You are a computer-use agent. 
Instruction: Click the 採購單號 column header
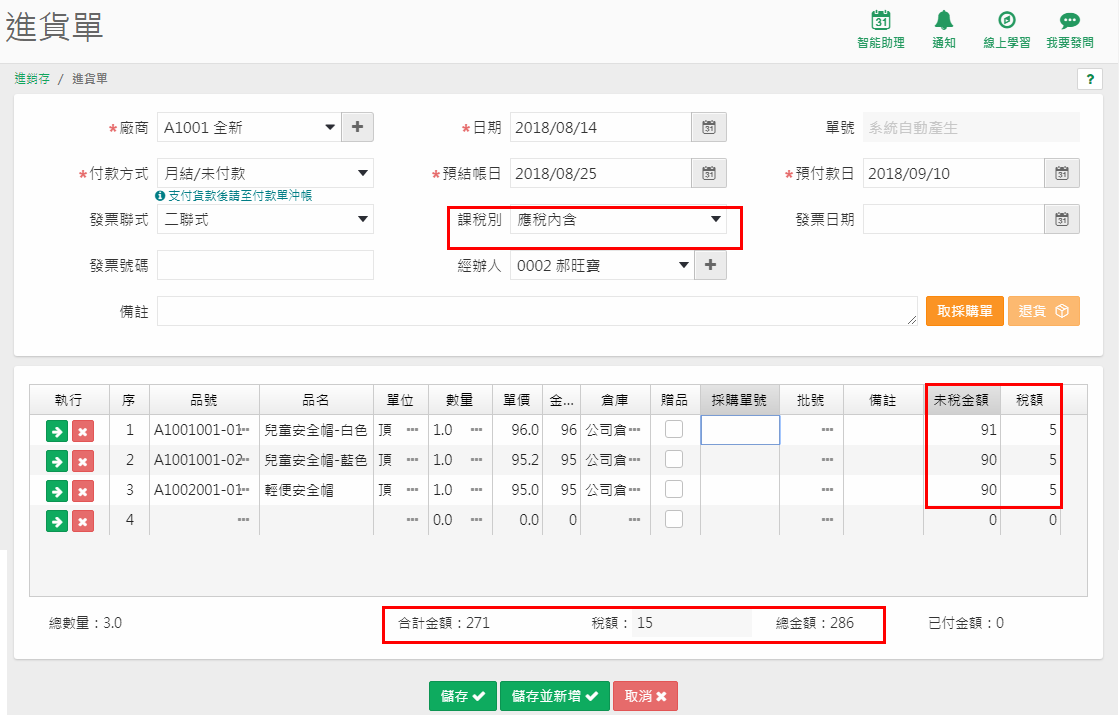pos(739,400)
